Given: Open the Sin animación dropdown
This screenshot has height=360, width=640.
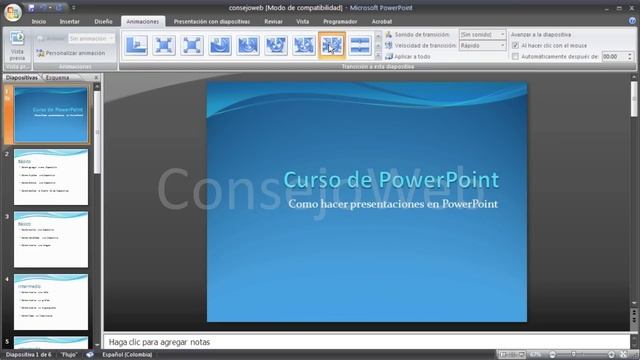Looking at the screenshot, I should [91, 38].
